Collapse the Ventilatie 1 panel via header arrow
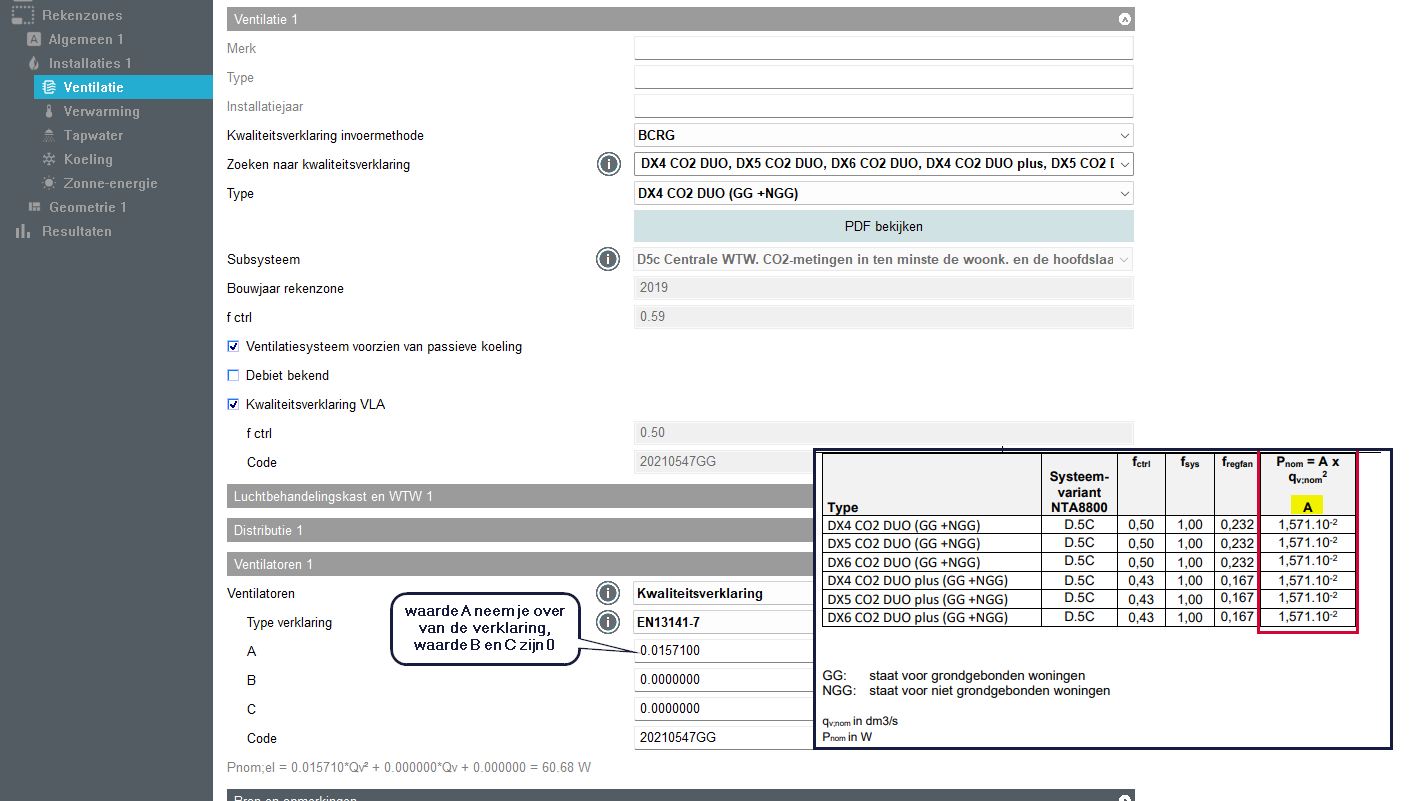 (1124, 19)
